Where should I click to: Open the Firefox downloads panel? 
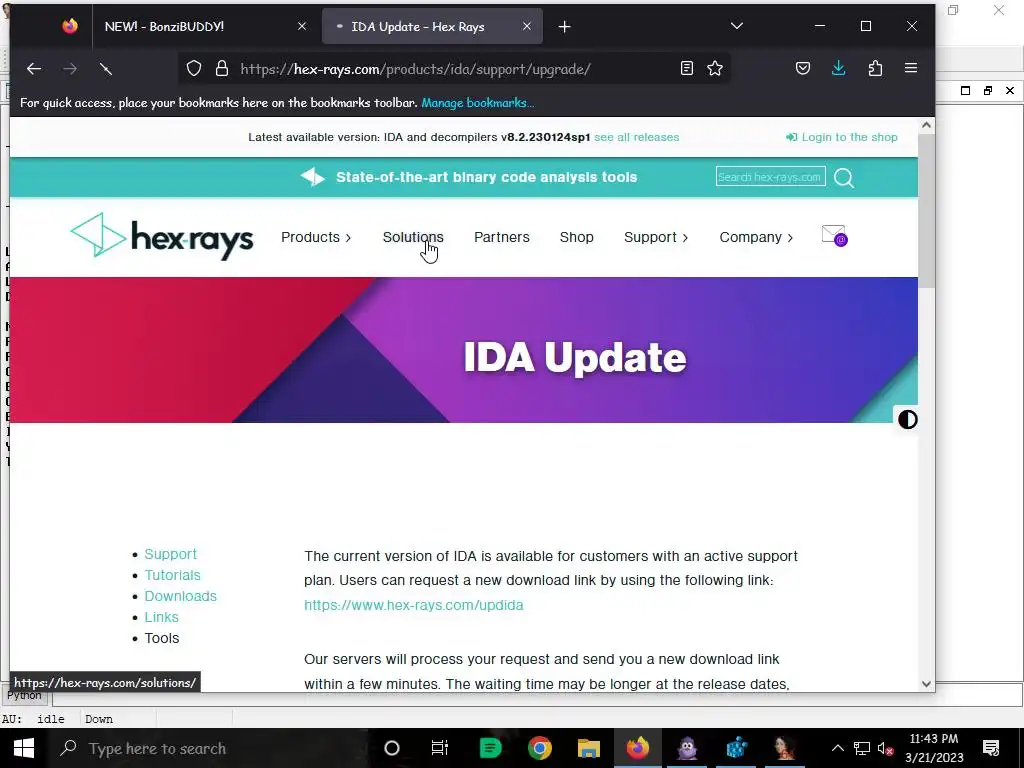pos(839,68)
